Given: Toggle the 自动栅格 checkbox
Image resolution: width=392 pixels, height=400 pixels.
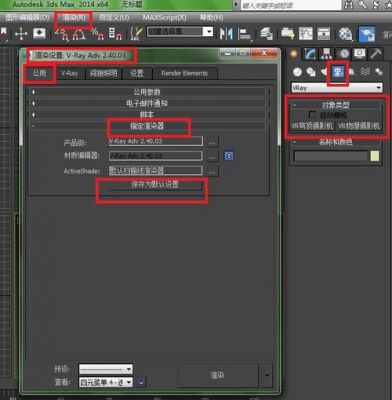Looking at the screenshot, I should 312,115.
